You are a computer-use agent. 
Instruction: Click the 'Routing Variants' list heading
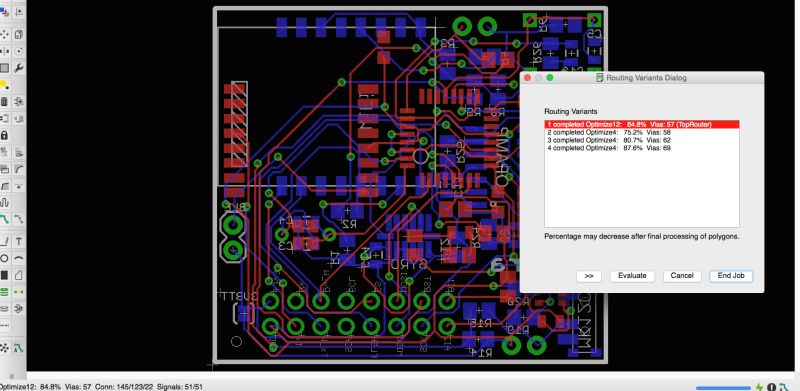[570, 111]
